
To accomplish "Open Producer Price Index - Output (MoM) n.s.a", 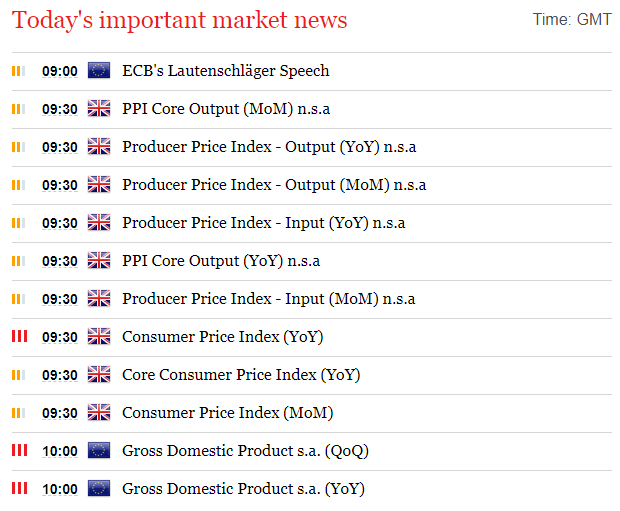I will 274,185.
